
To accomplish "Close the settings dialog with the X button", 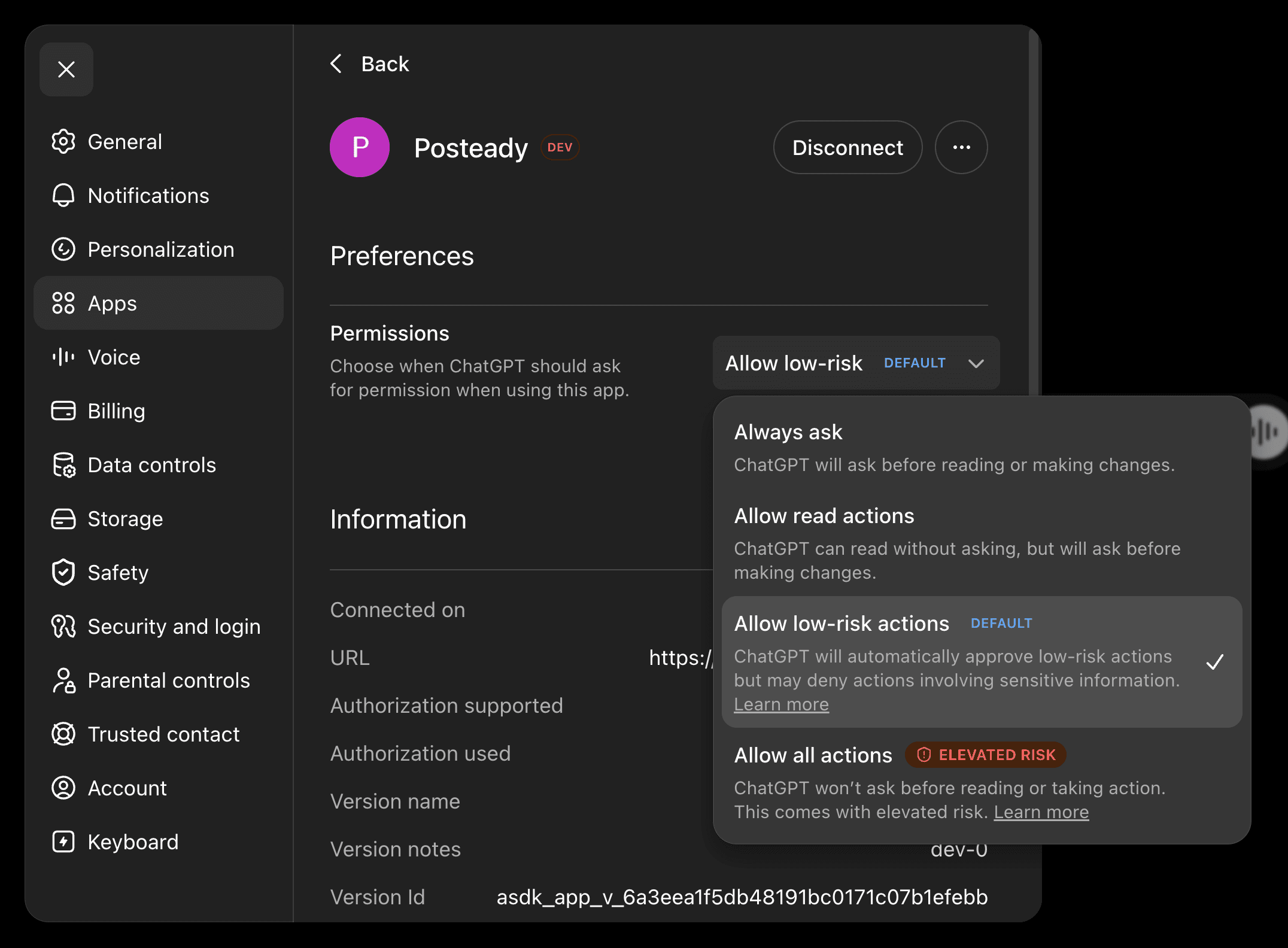I will 66,69.
